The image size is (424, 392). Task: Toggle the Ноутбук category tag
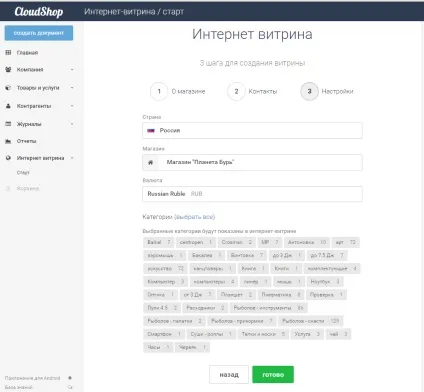325,282
